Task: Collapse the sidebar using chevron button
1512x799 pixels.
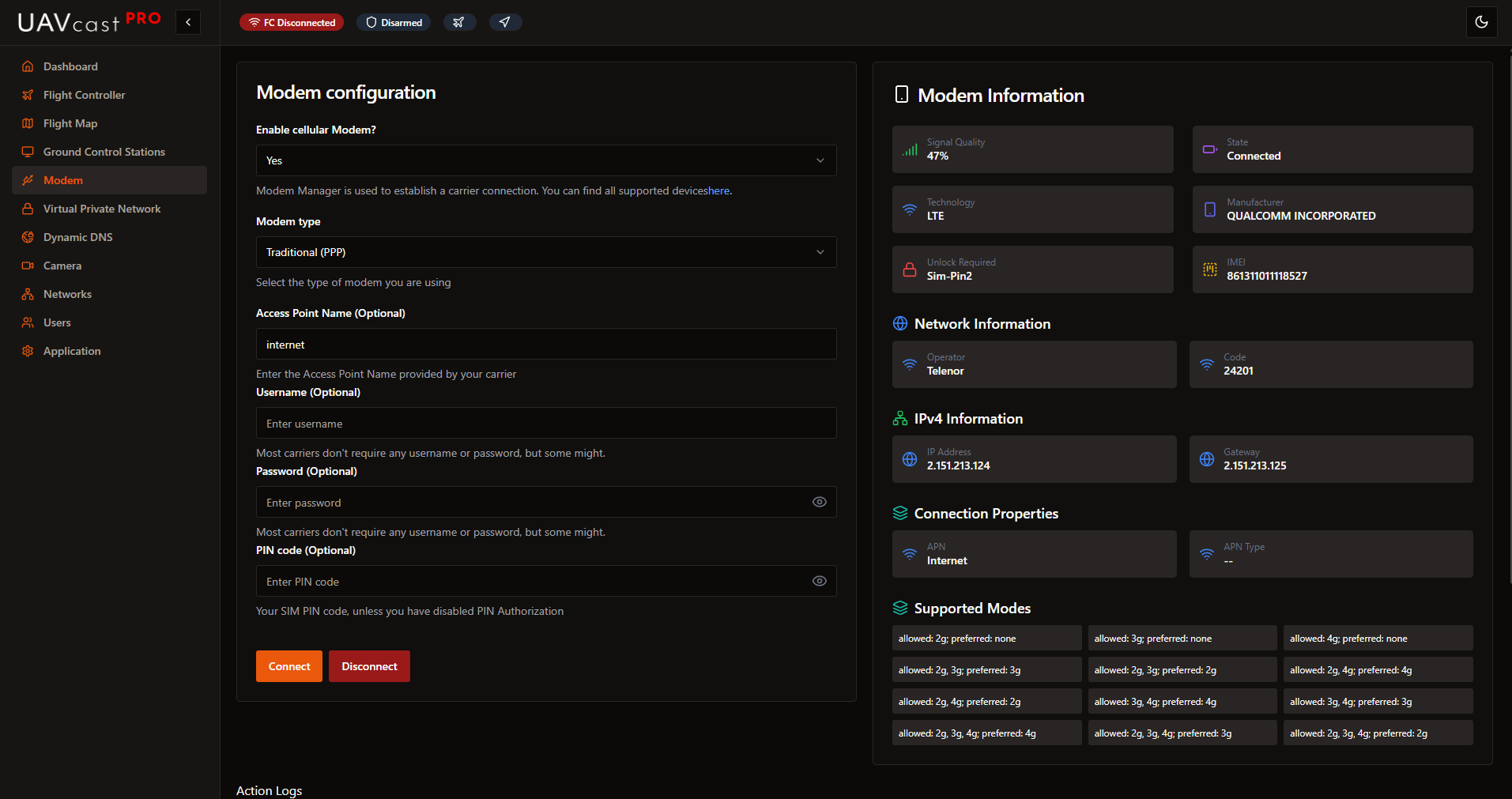Action: tap(188, 22)
